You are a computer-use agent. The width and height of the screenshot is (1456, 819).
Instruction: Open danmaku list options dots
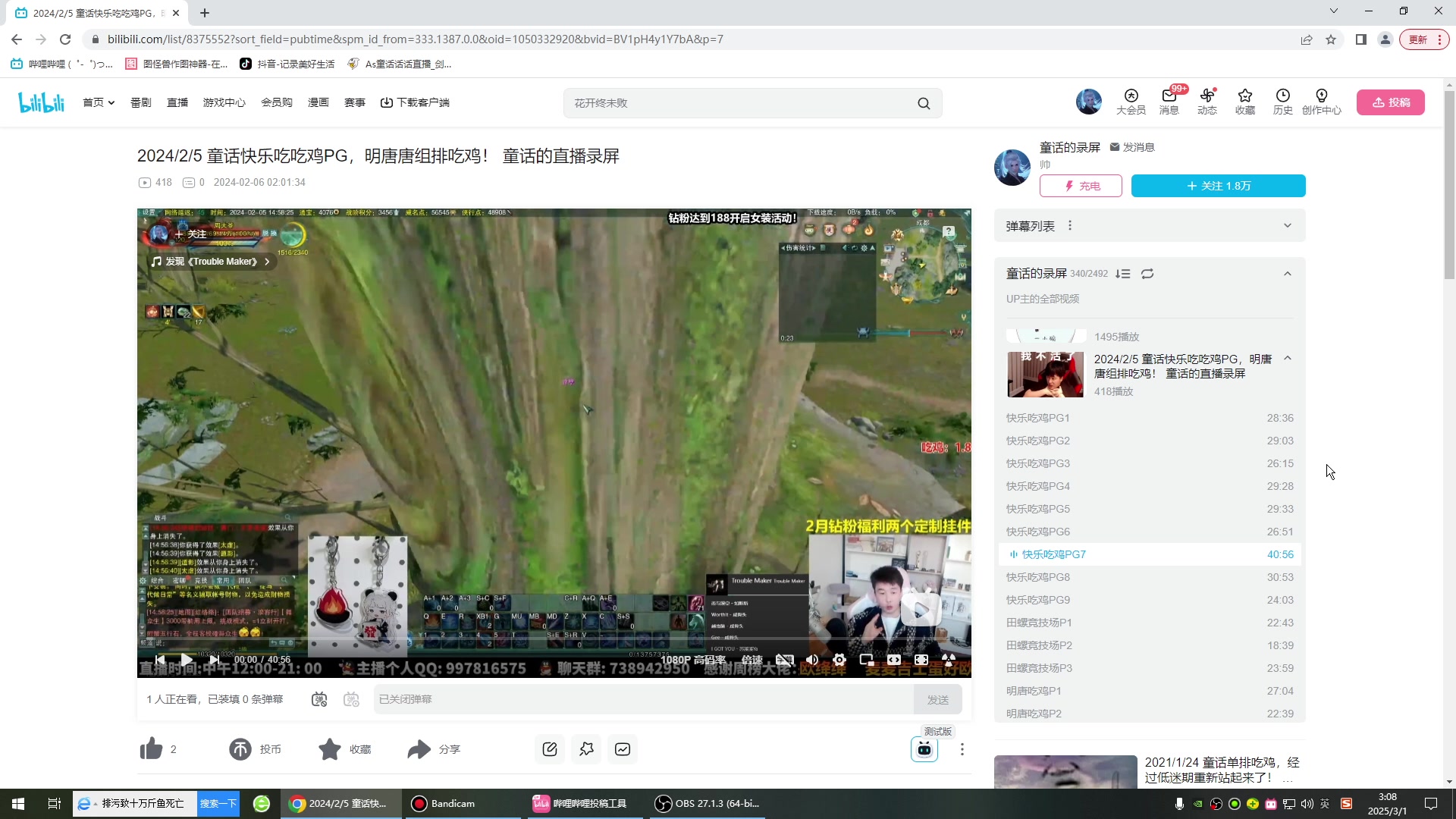click(1070, 225)
